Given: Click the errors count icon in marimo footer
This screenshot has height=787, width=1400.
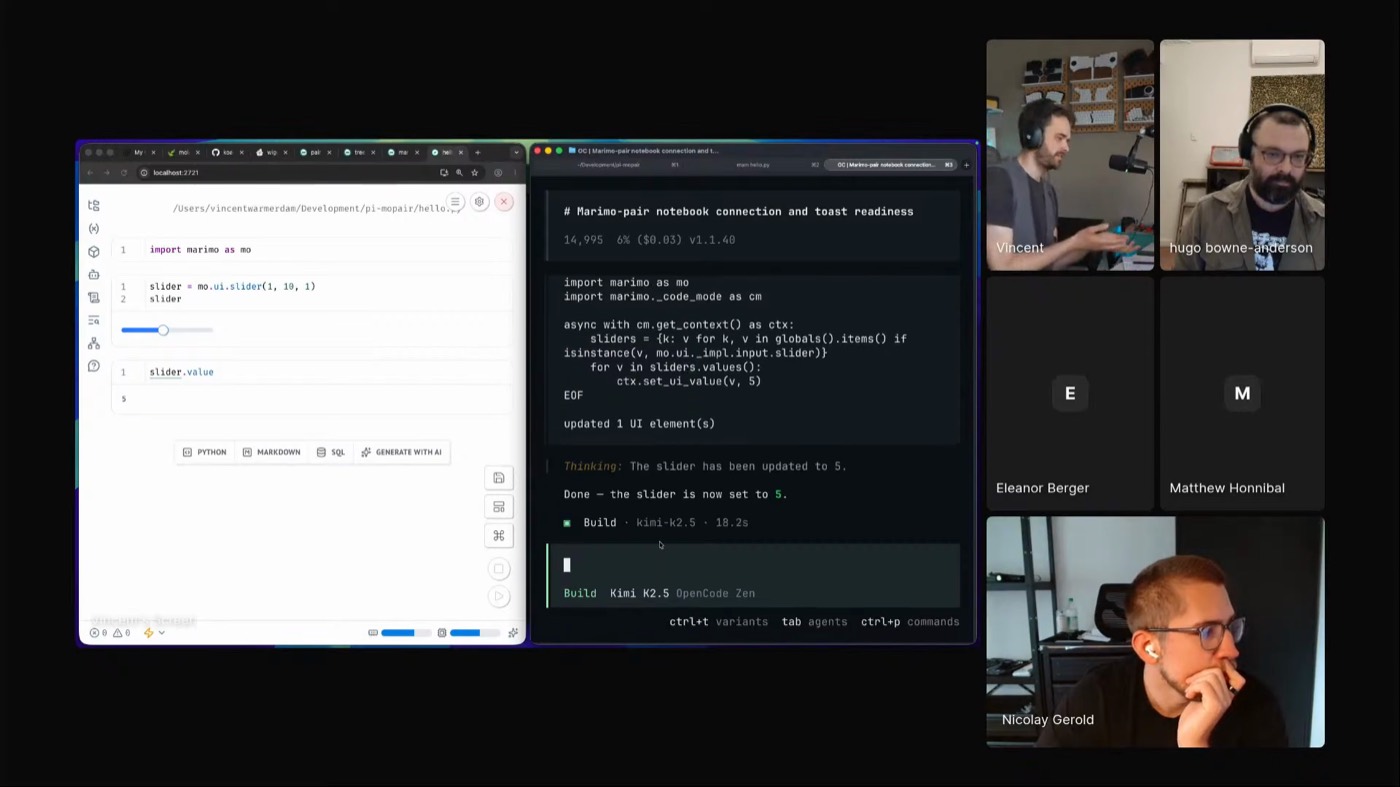Looking at the screenshot, I should pyautogui.click(x=97, y=633).
